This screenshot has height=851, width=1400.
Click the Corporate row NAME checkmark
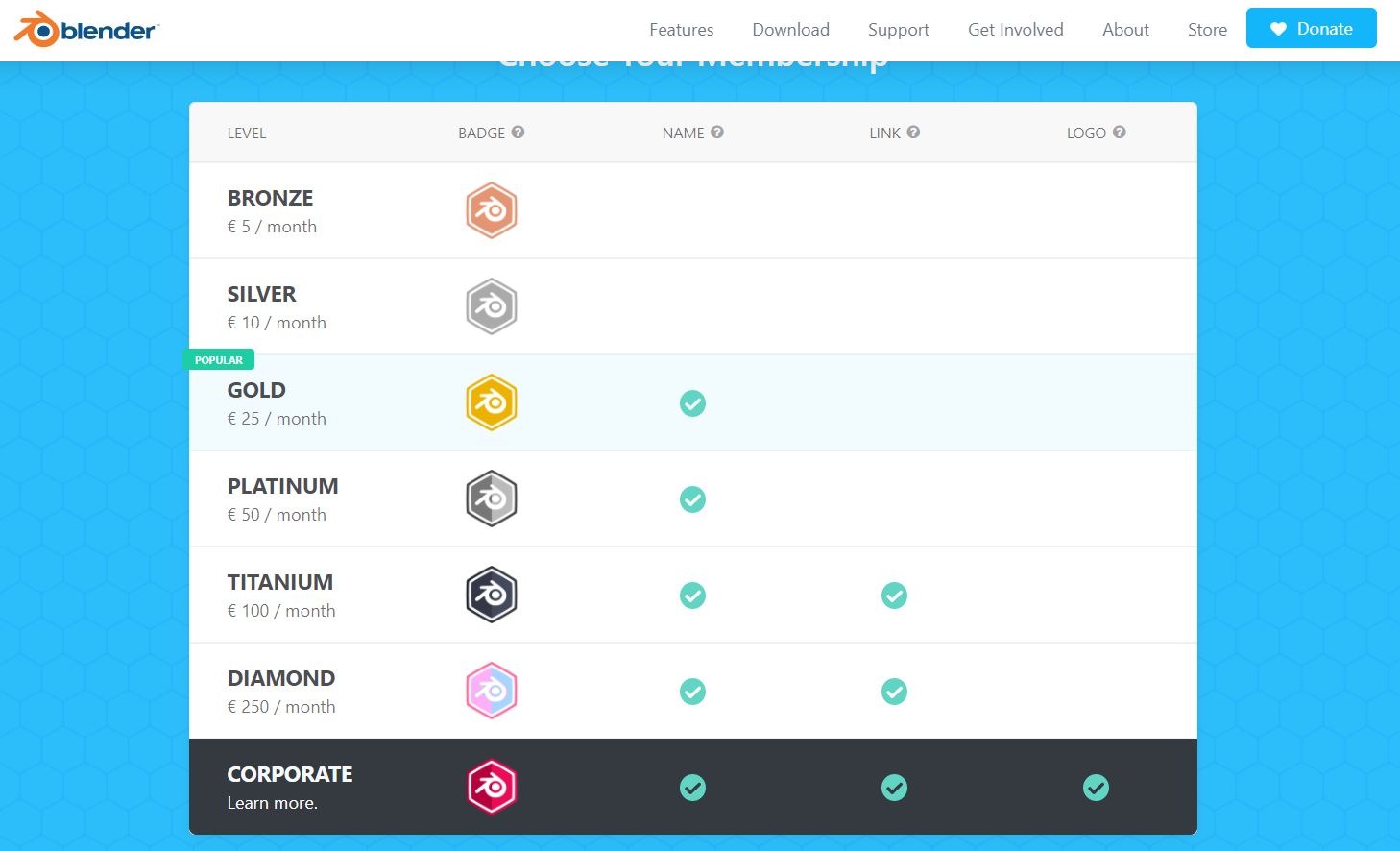[x=692, y=788]
